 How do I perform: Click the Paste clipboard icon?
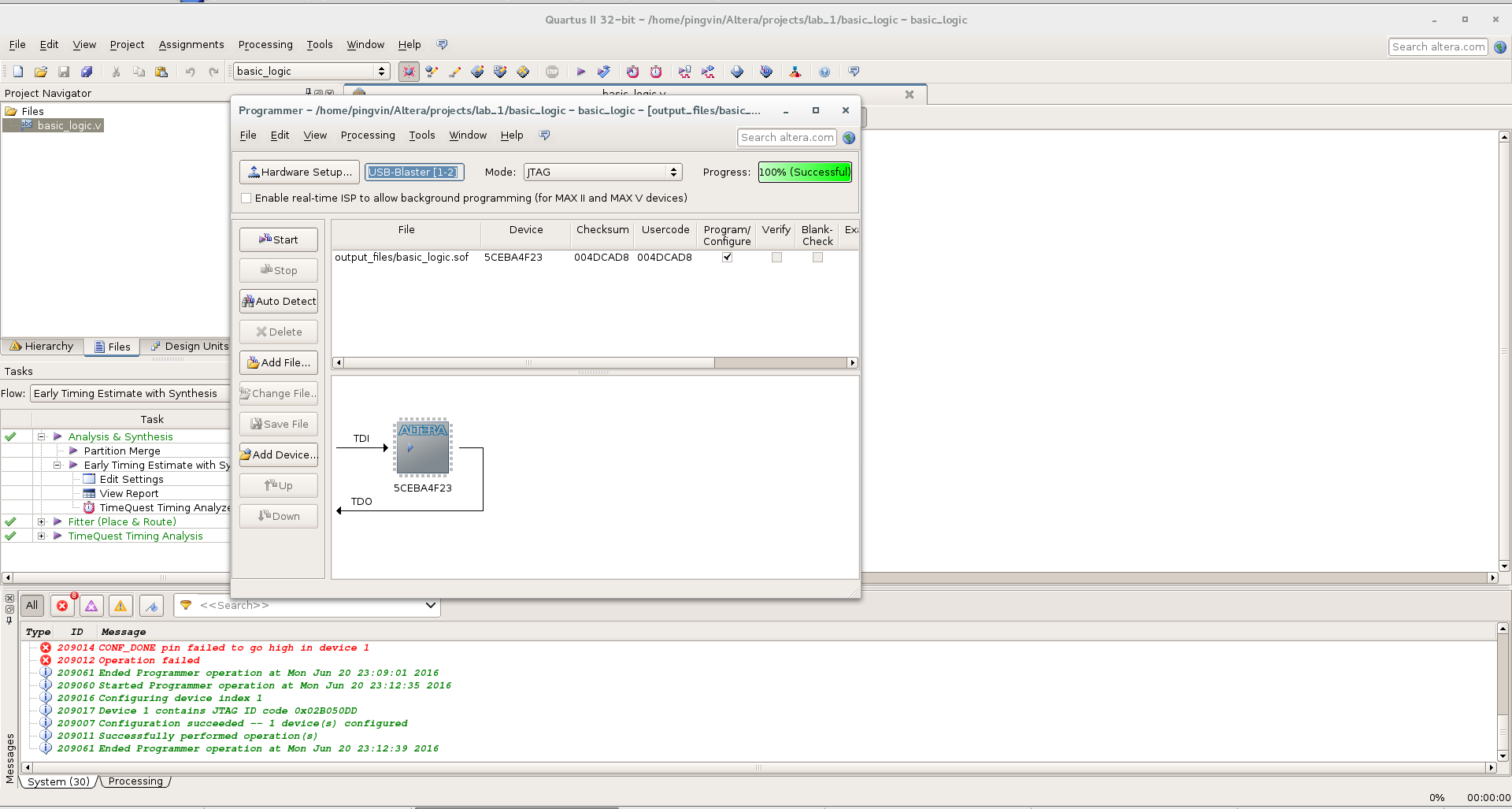[x=161, y=72]
